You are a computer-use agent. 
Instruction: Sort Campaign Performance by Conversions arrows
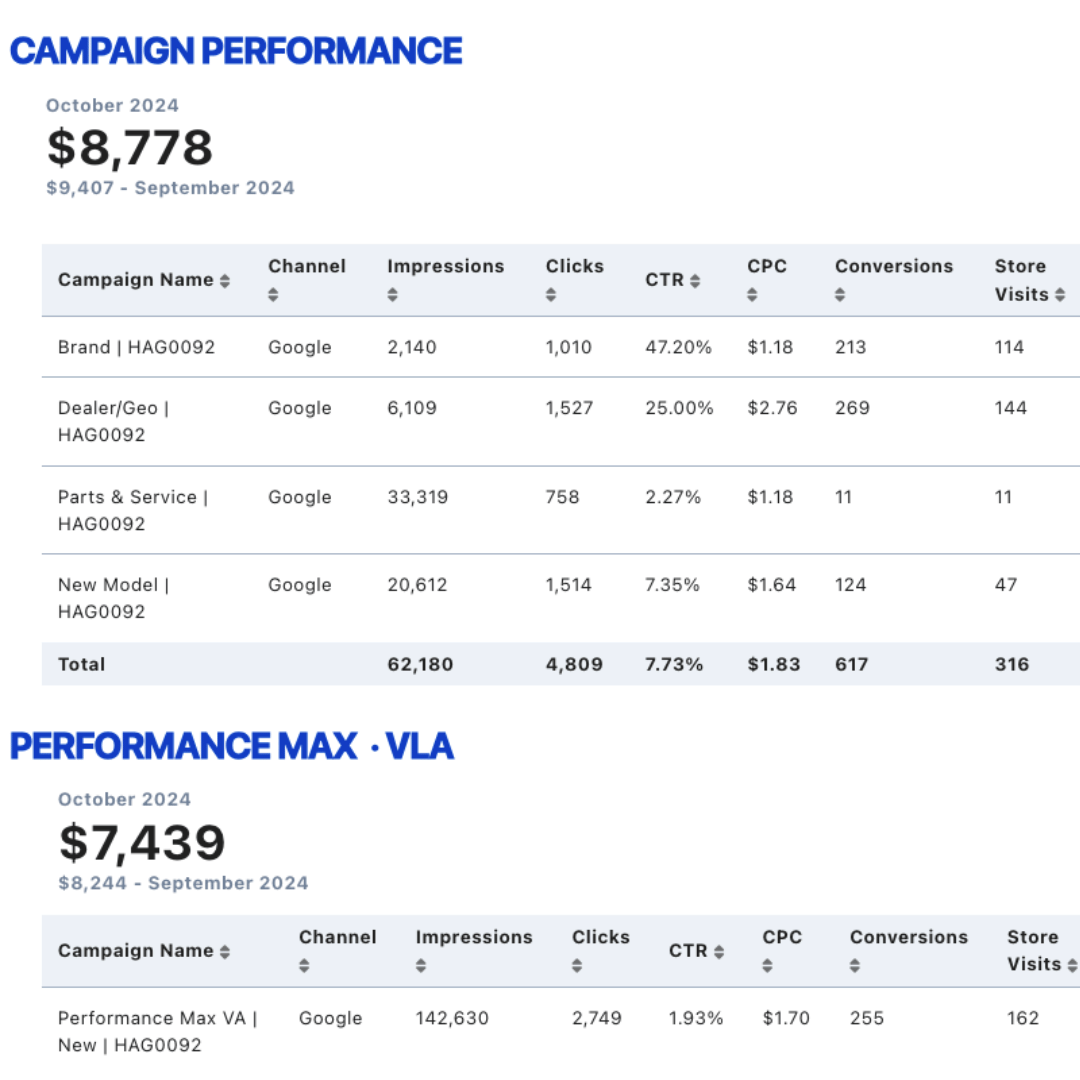coord(840,295)
